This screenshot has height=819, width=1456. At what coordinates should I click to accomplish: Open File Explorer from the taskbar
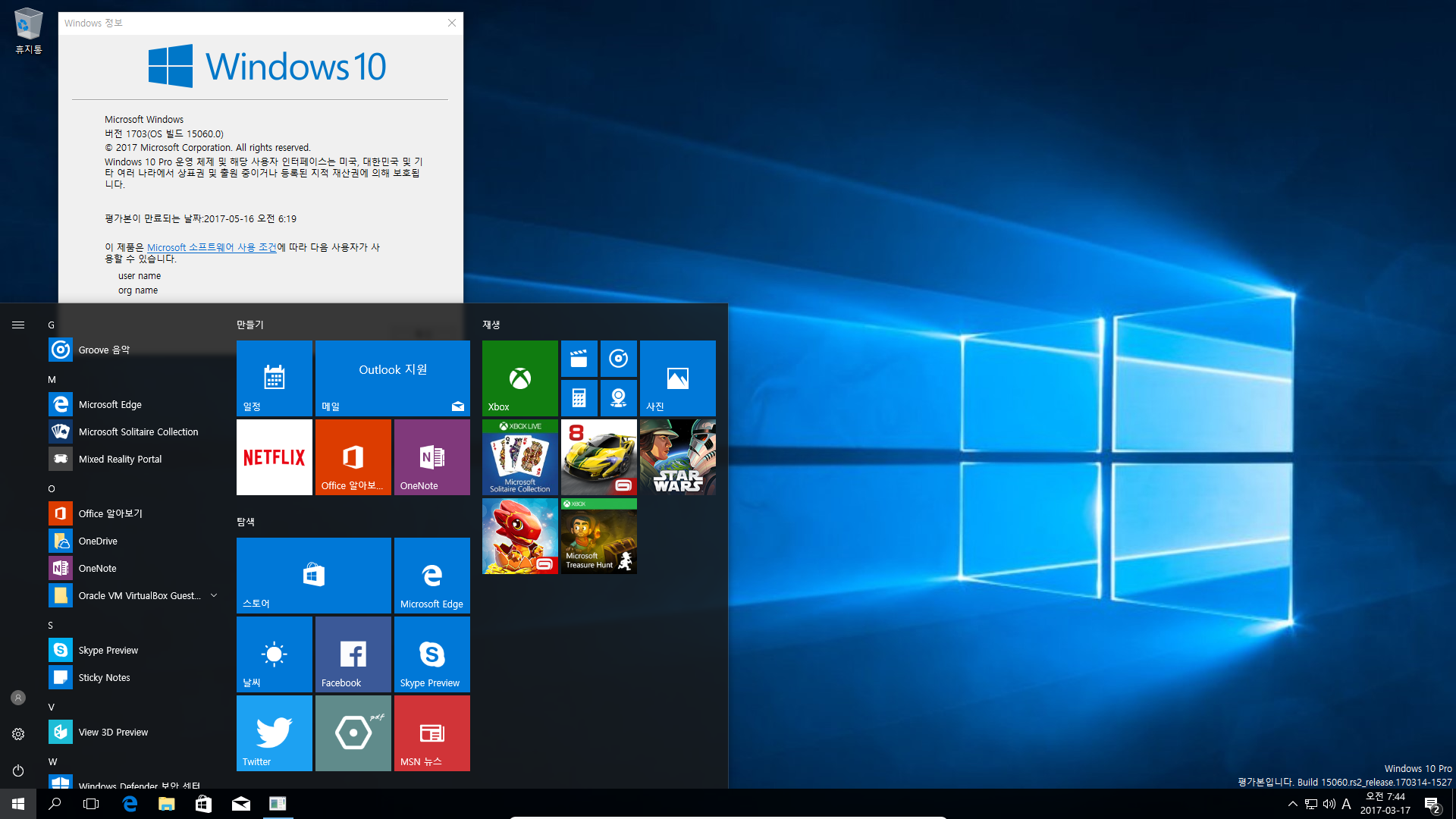(167, 804)
